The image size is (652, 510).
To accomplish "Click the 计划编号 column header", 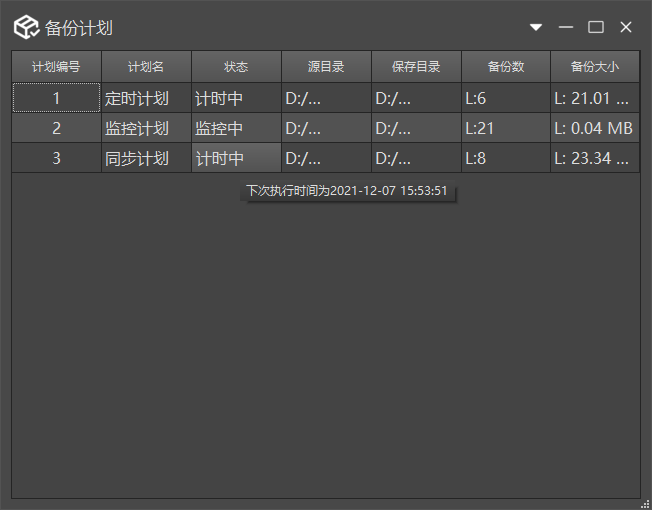I will point(57,67).
